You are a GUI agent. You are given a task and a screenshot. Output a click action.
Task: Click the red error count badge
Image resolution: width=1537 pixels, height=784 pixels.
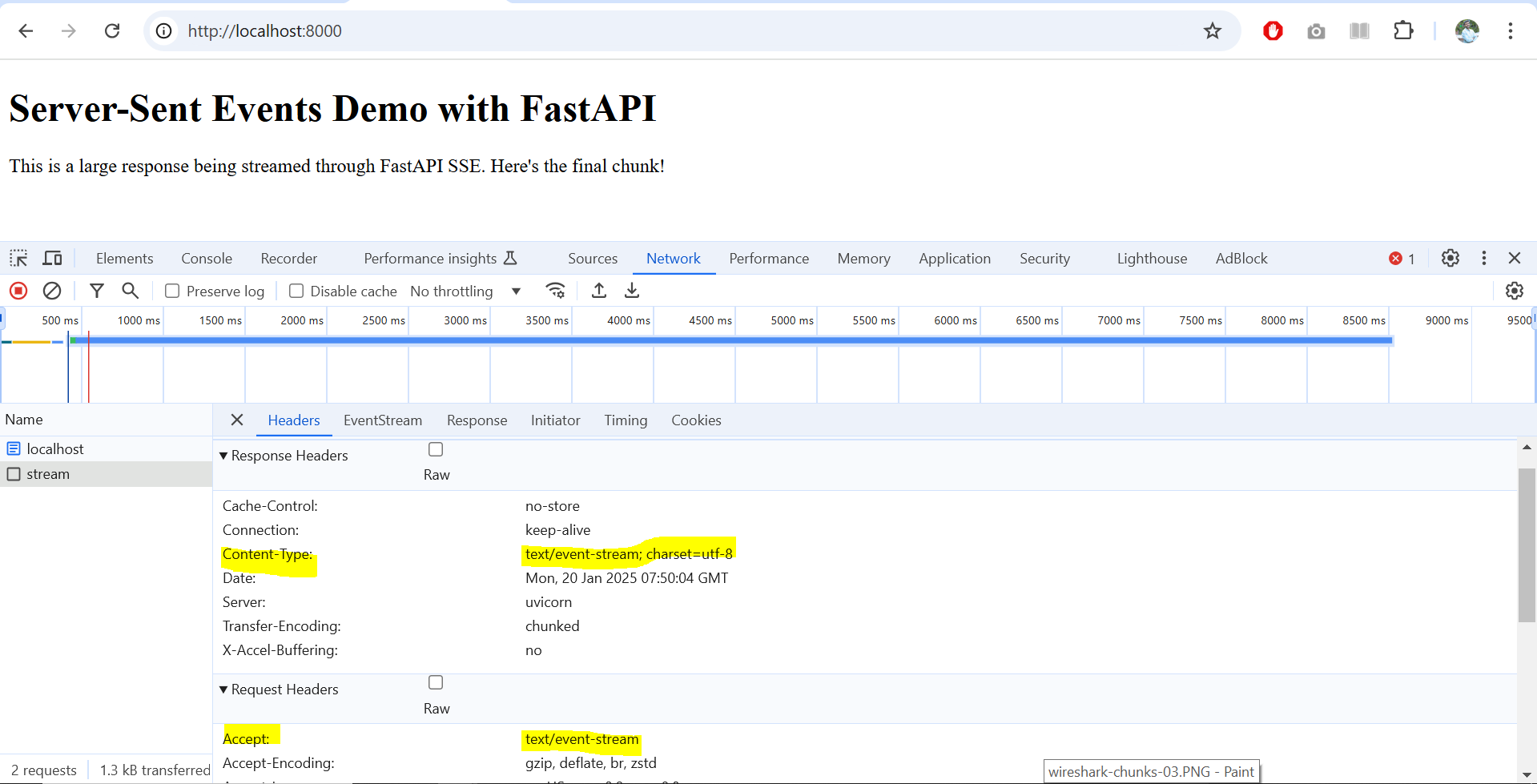pos(1402,259)
